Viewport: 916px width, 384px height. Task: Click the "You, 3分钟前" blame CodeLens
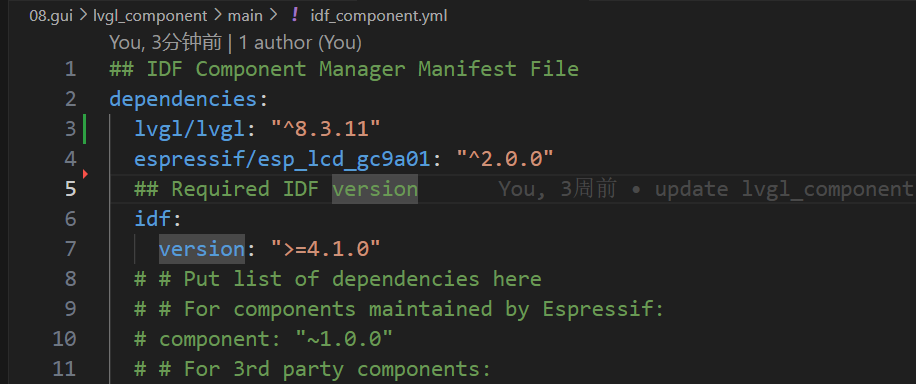[165, 43]
